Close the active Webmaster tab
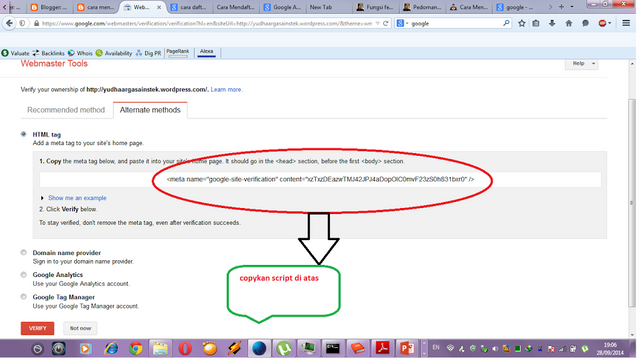The height and width of the screenshot is (360, 640). 159,7
